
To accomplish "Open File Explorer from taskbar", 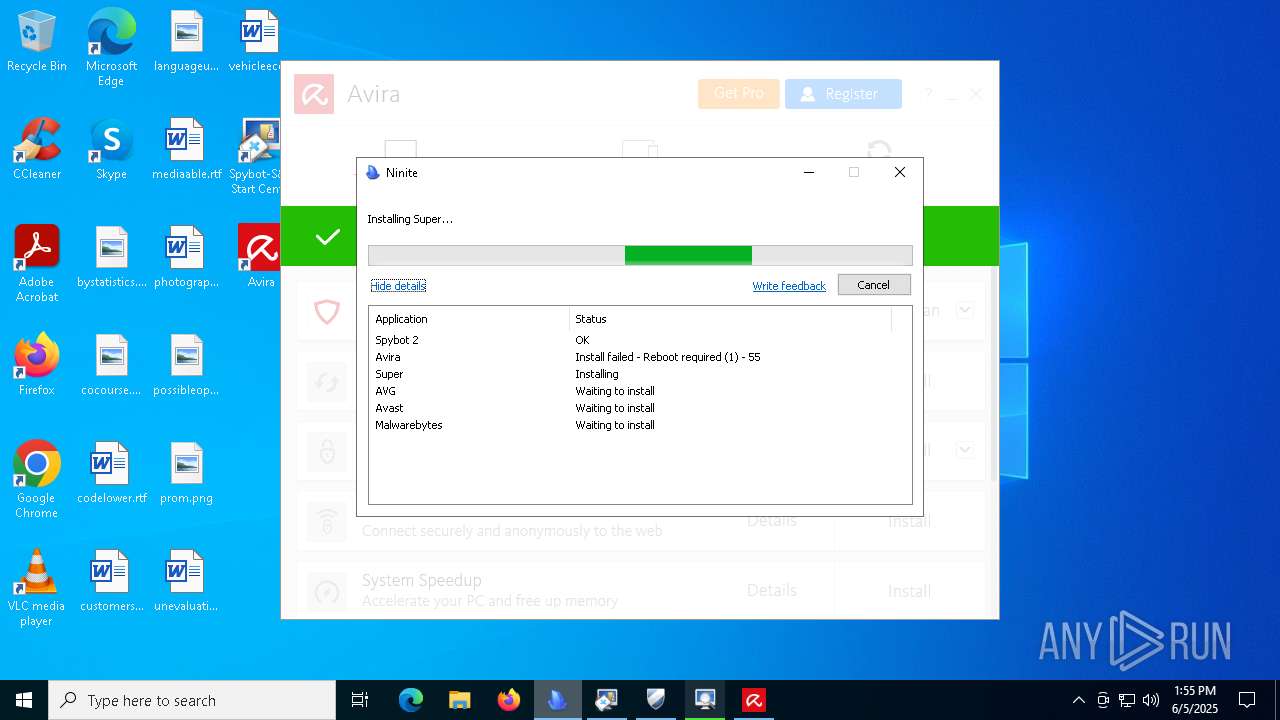I will point(460,700).
